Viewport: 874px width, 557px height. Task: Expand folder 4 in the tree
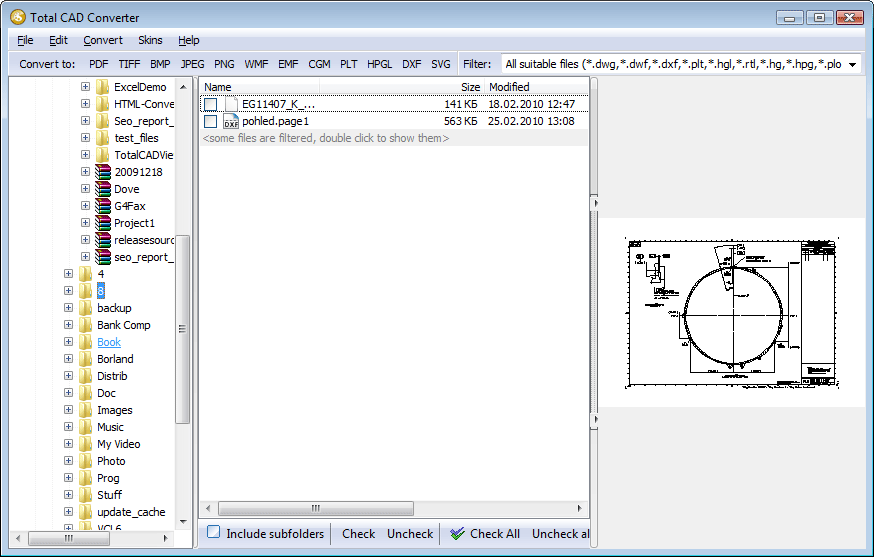pyautogui.click(x=69, y=273)
